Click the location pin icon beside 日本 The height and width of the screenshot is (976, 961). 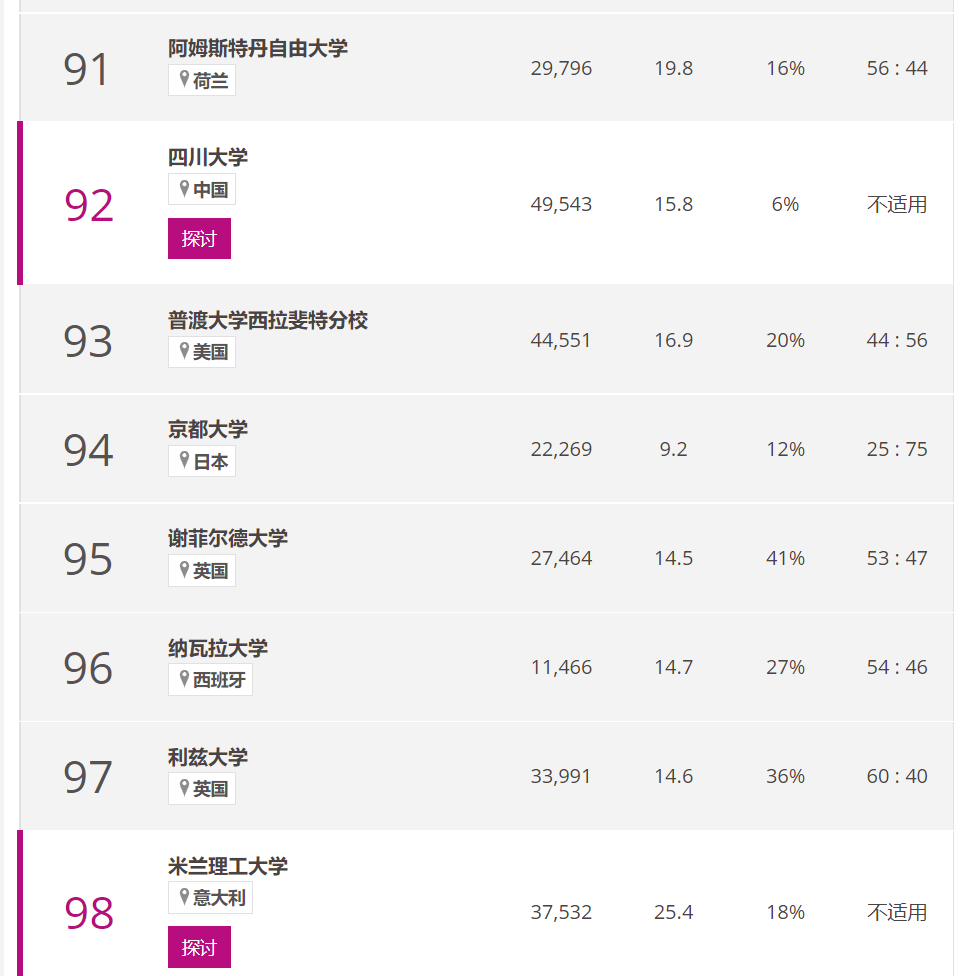pos(184,461)
